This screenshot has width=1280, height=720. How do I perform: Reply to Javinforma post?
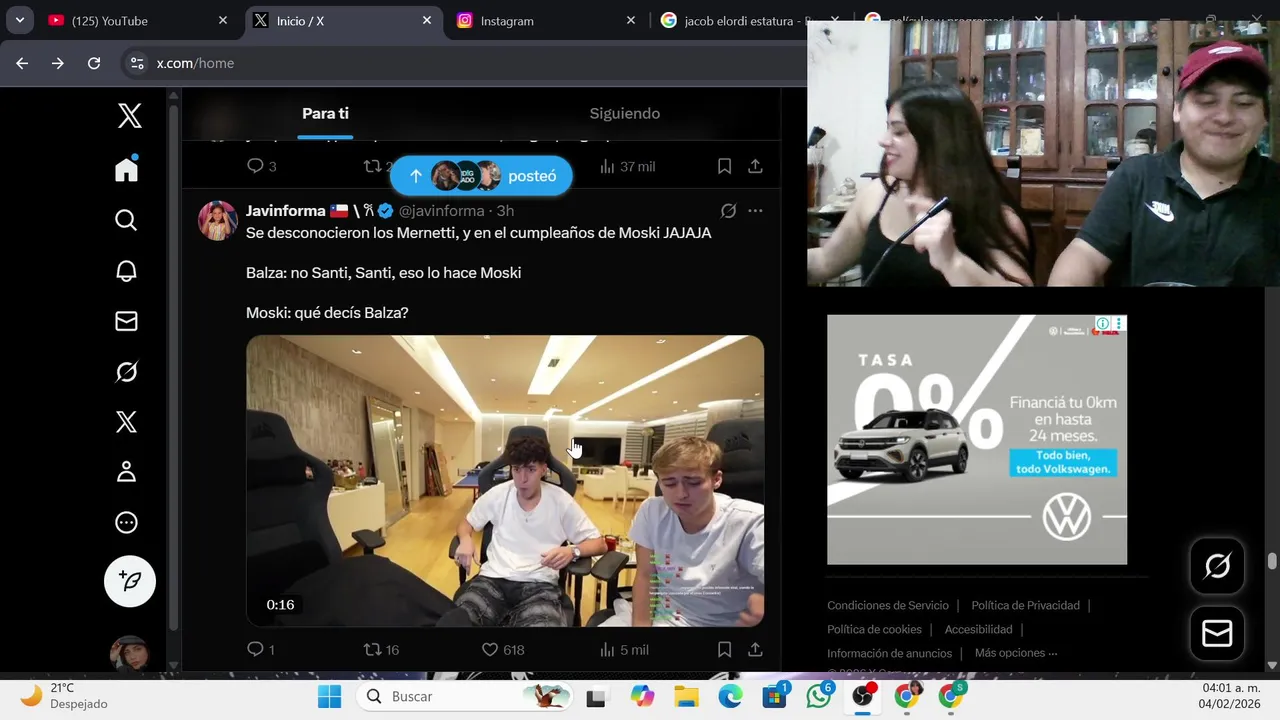click(x=260, y=650)
